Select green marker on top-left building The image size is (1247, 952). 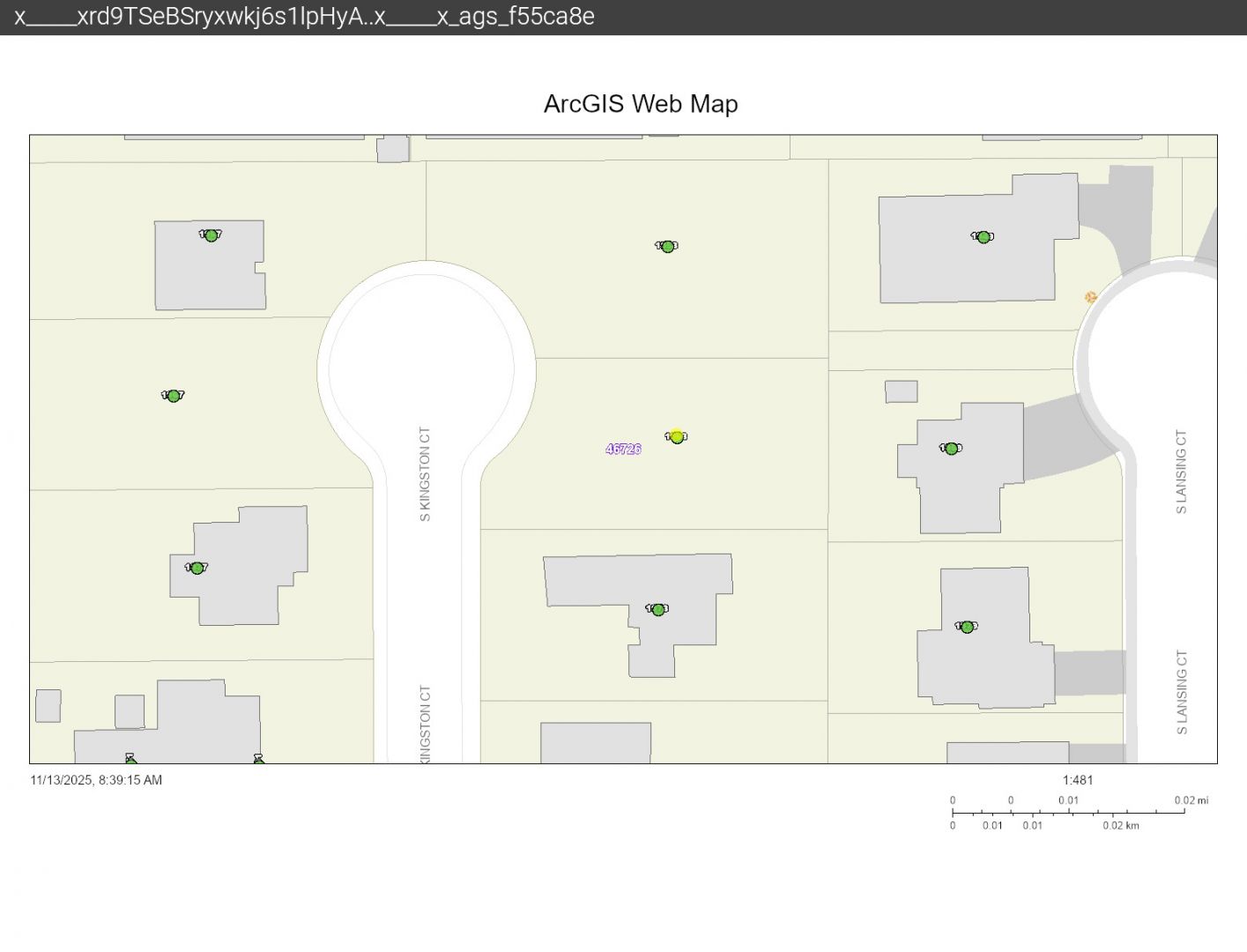pyautogui.click(x=211, y=235)
